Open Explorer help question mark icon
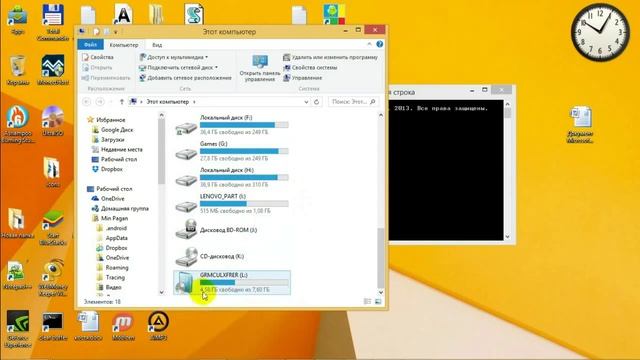The width and height of the screenshot is (640, 360). coord(380,44)
